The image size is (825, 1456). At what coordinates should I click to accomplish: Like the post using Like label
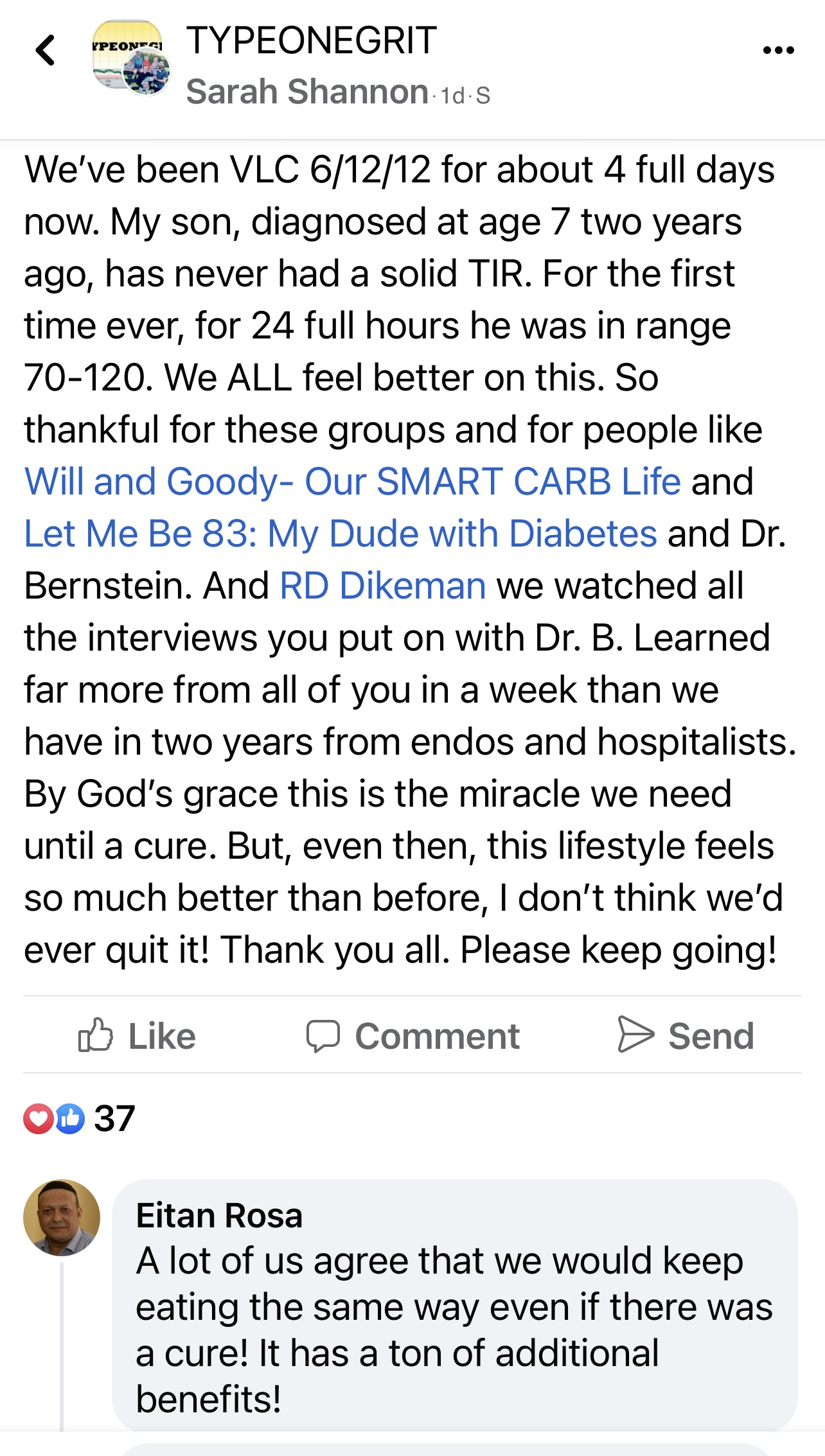(162, 1036)
